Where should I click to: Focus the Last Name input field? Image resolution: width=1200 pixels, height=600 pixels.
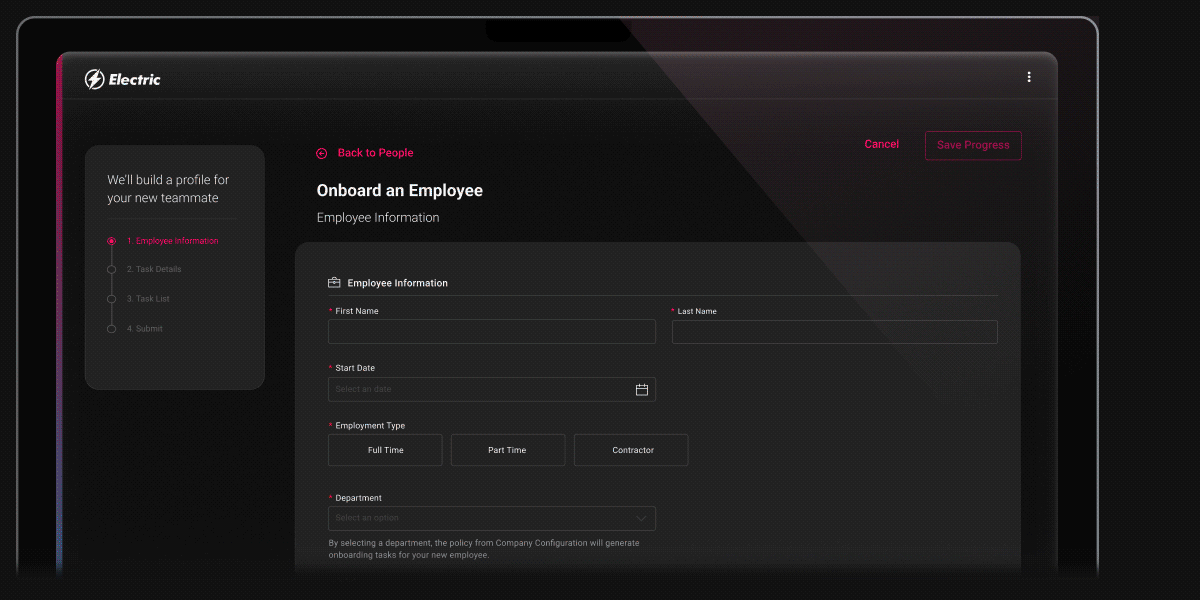(x=835, y=332)
